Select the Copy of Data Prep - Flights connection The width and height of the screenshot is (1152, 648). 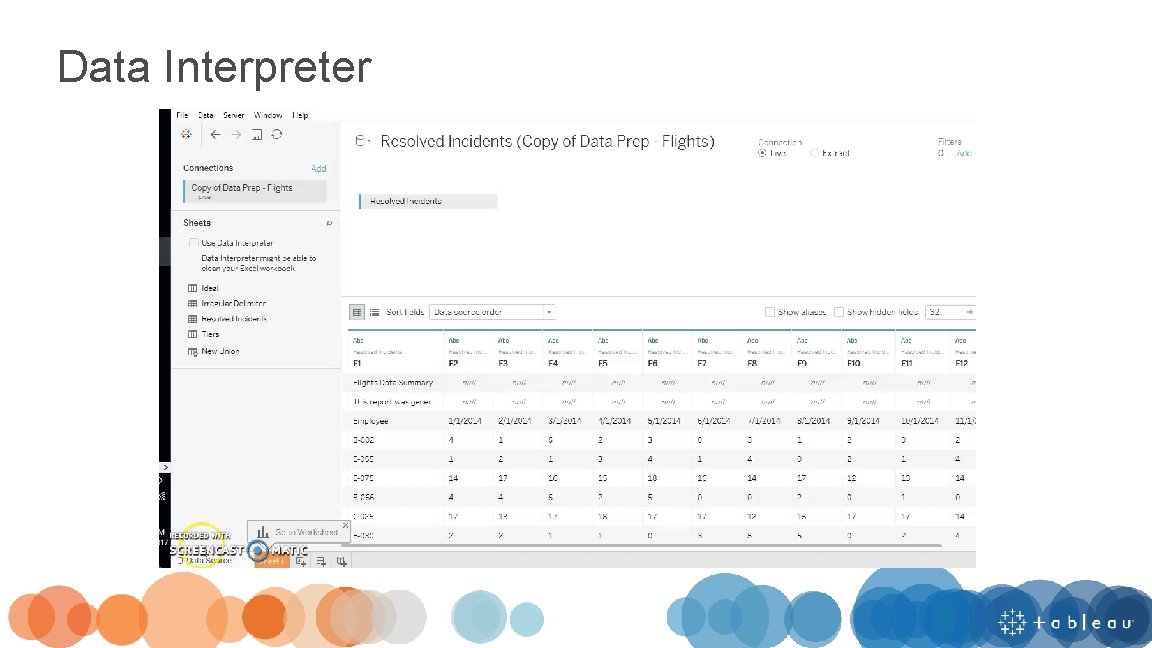pyautogui.click(x=255, y=190)
